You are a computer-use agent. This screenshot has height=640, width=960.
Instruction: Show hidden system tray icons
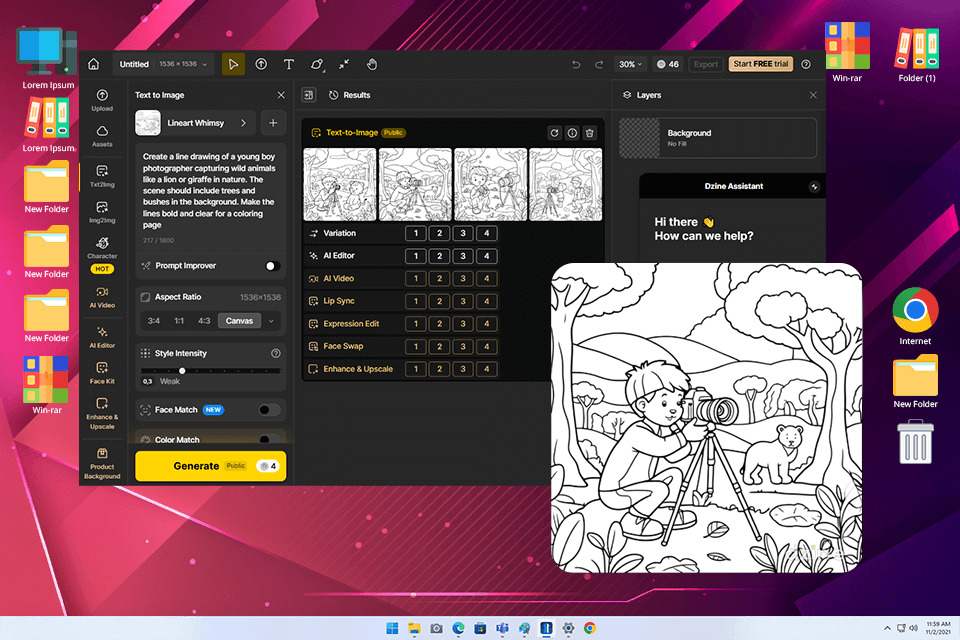(x=887, y=628)
